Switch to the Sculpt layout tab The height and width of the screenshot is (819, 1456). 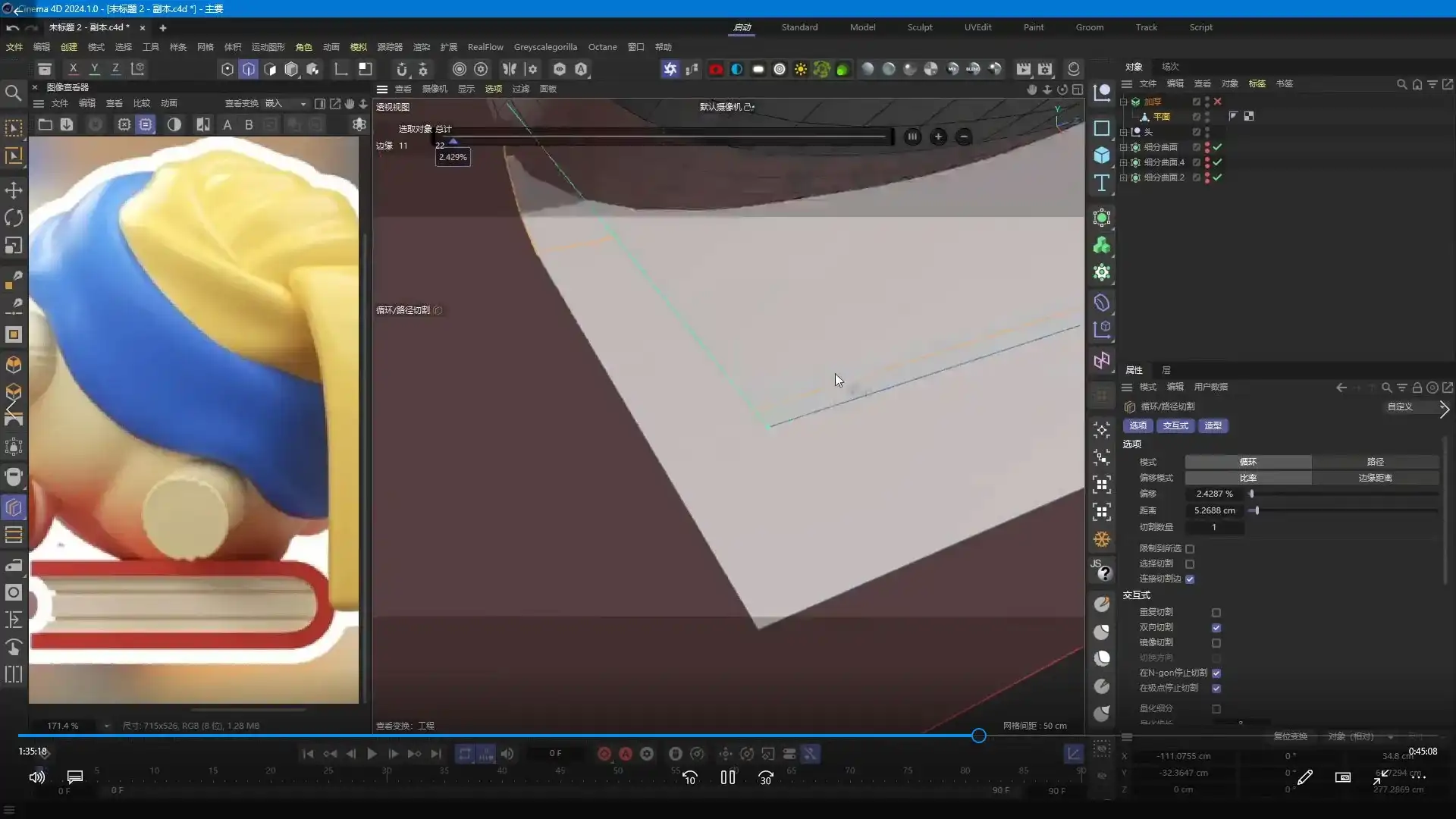coord(919,27)
